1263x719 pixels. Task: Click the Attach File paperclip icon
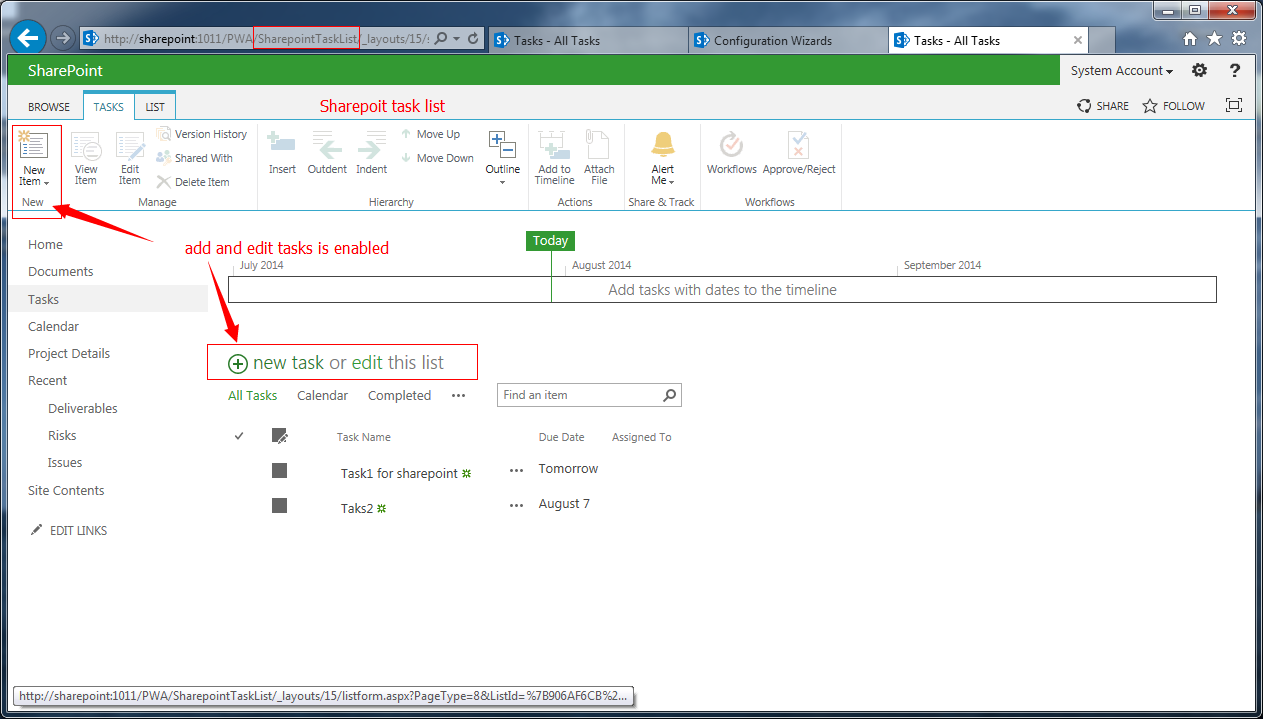(599, 145)
